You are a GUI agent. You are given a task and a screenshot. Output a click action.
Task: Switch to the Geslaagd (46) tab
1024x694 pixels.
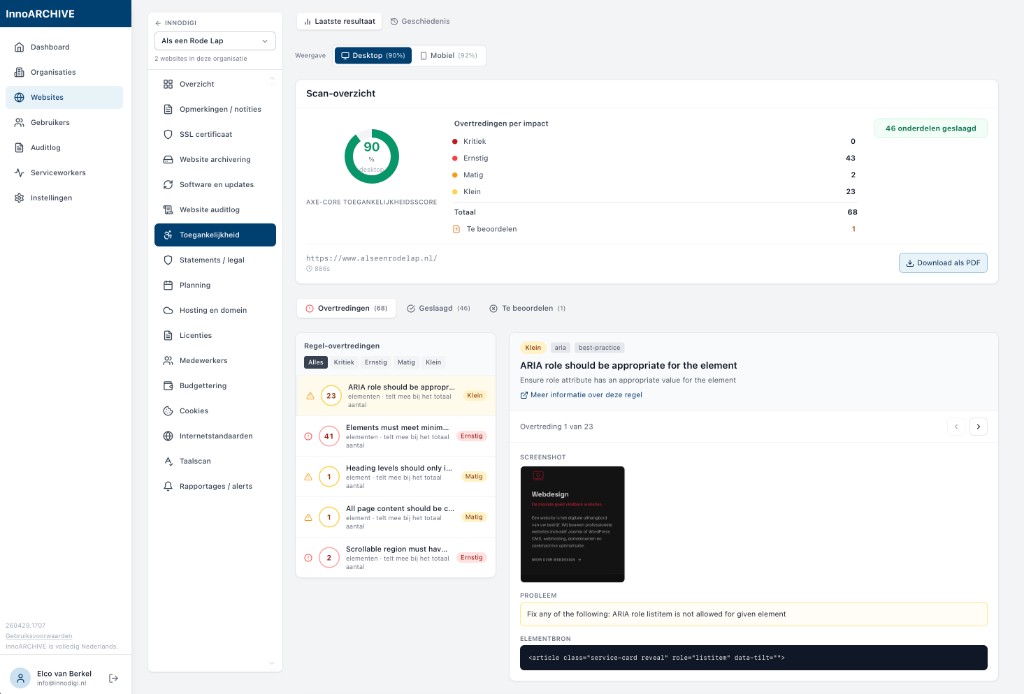(x=438, y=308)
